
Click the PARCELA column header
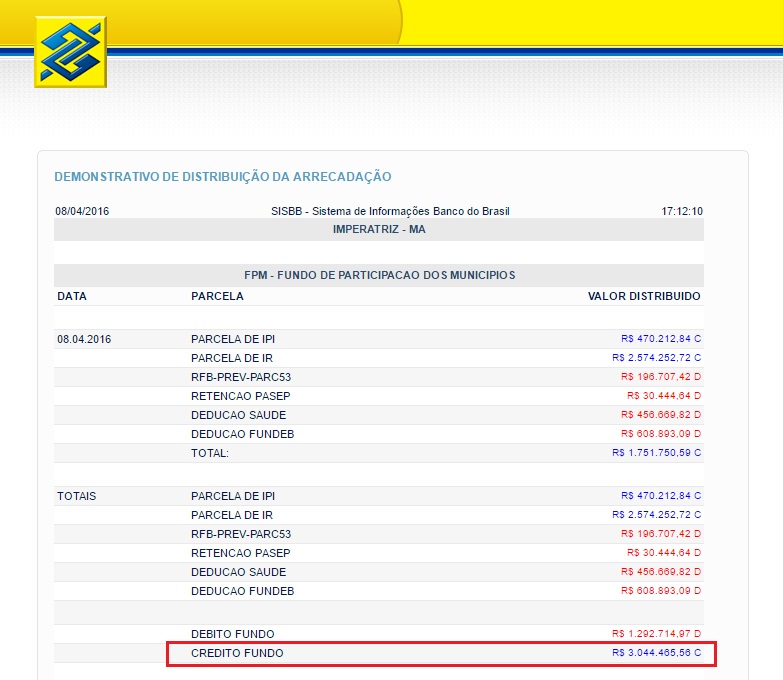point(217,296)
